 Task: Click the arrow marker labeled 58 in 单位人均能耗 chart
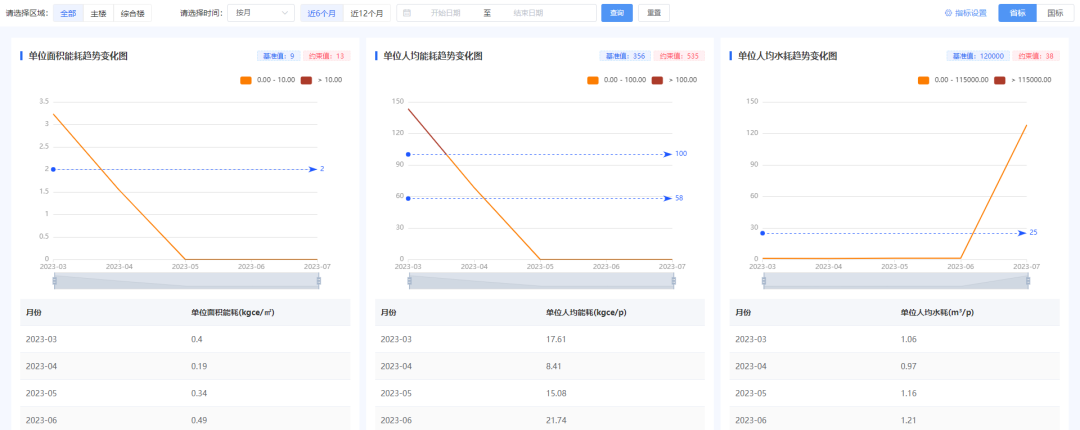click(x=668, y=198)
